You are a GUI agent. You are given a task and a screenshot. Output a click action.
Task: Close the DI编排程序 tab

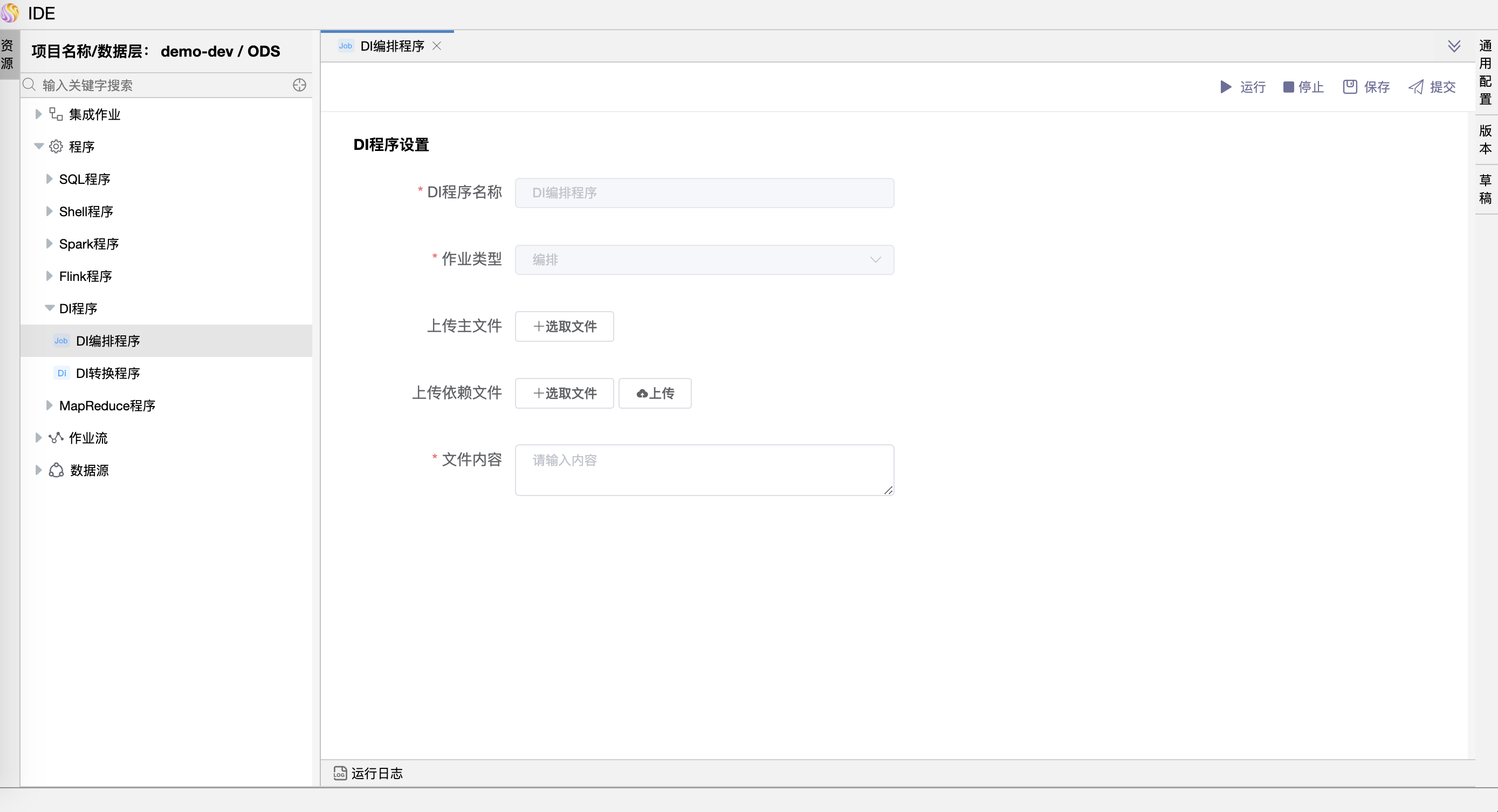click(x=437, y=46)
